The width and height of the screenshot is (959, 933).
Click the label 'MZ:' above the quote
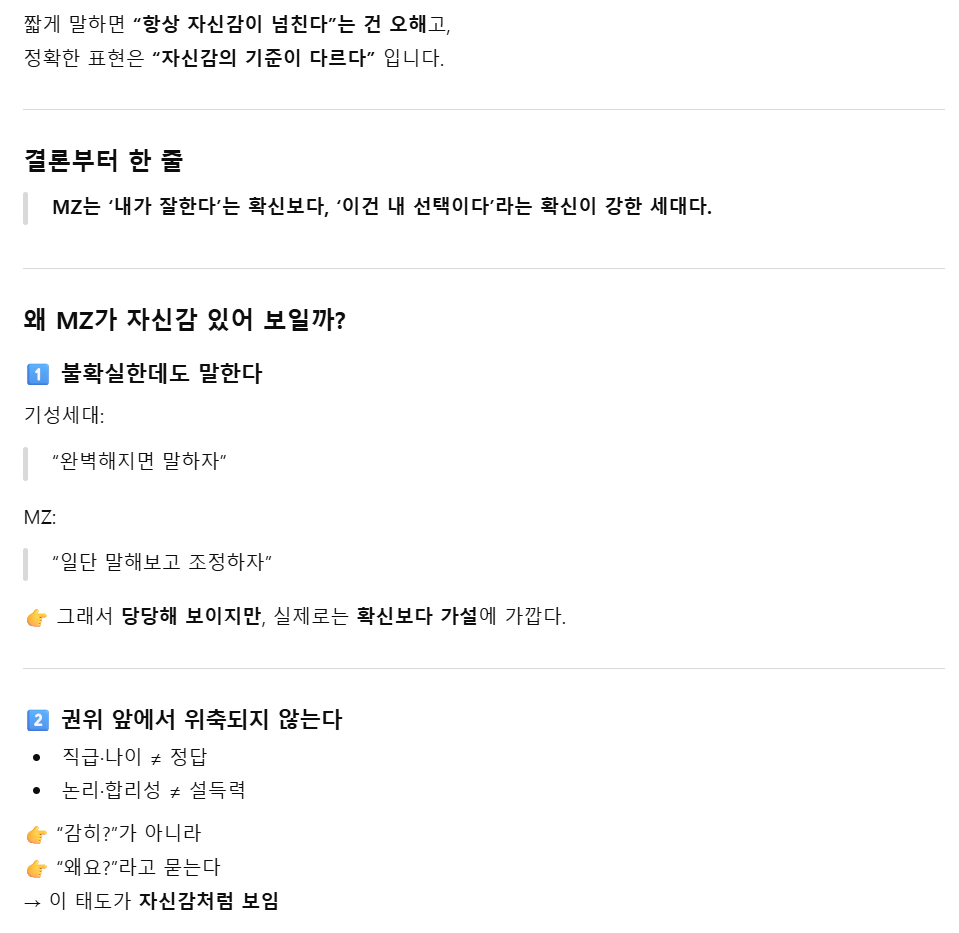click(39, 517)
